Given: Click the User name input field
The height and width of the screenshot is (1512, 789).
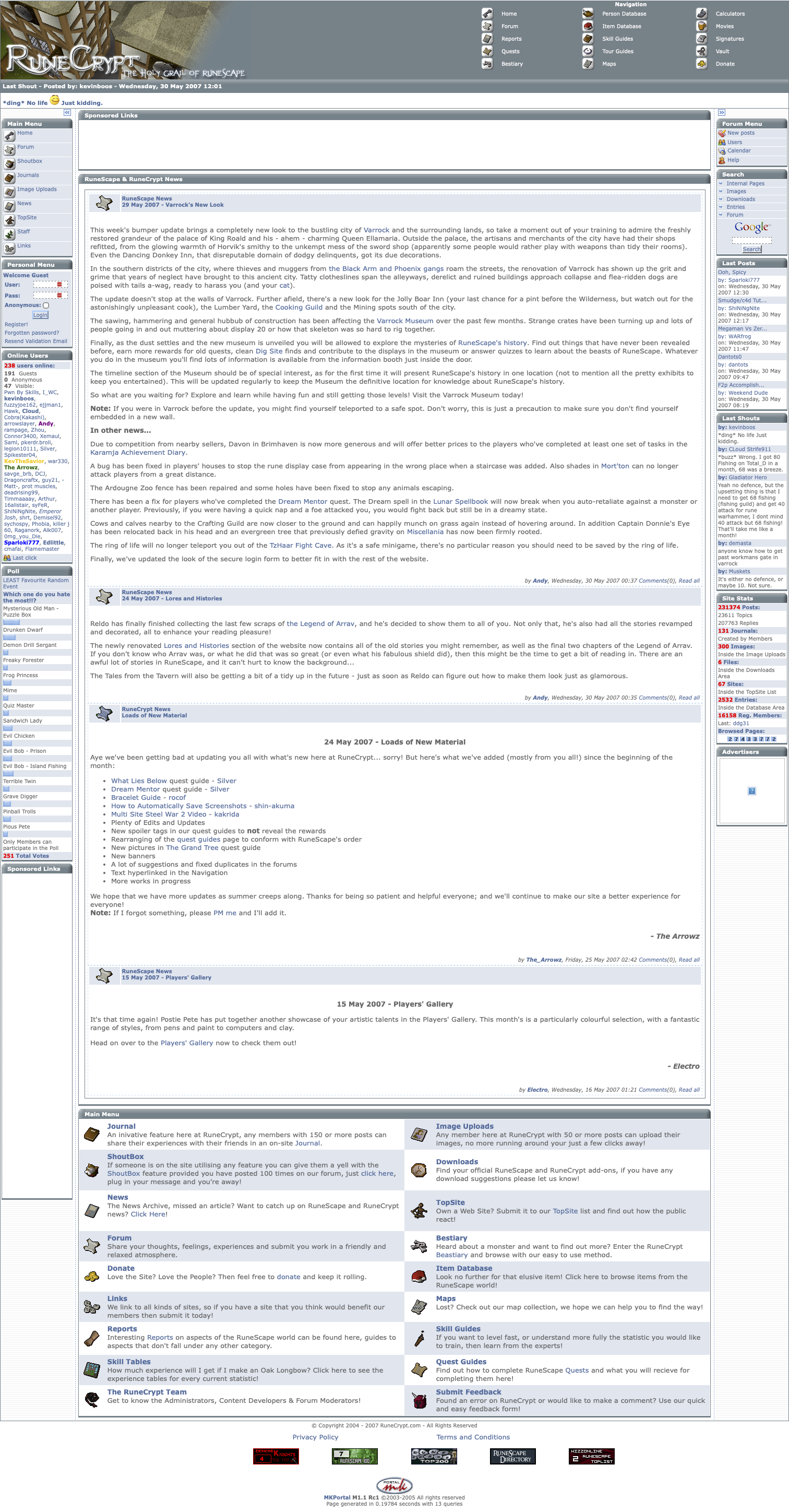Looking at the screenshot, I should (50, 285).
